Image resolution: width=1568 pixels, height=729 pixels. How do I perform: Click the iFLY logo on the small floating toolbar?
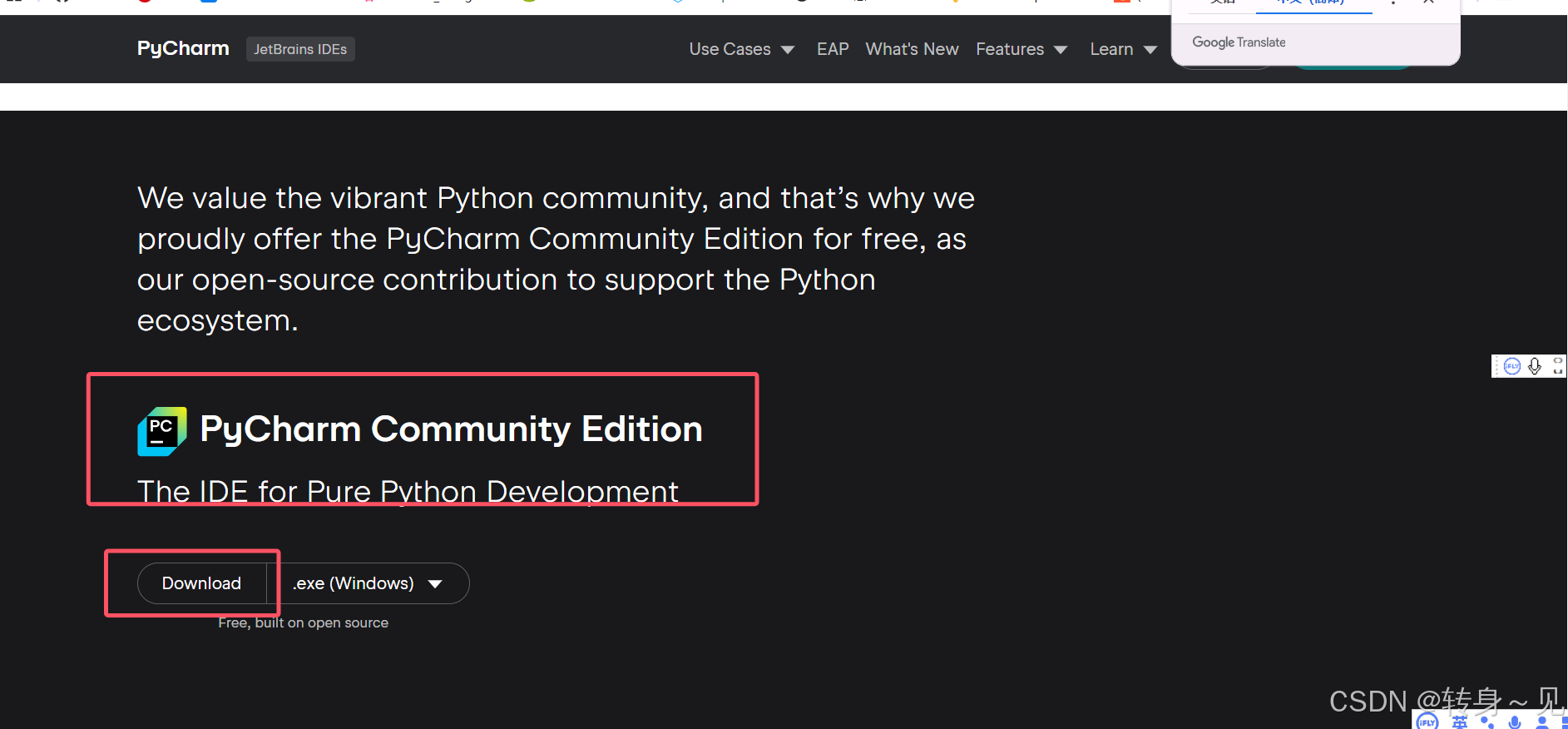click(x=1512, y=366)
